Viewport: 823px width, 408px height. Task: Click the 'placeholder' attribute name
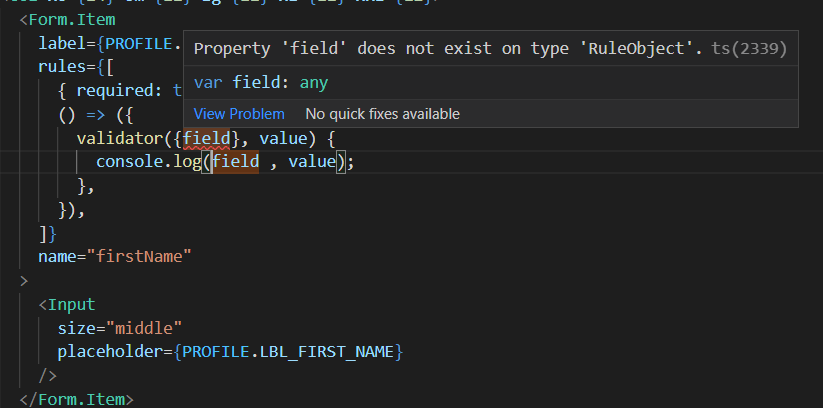click(110, 352)
